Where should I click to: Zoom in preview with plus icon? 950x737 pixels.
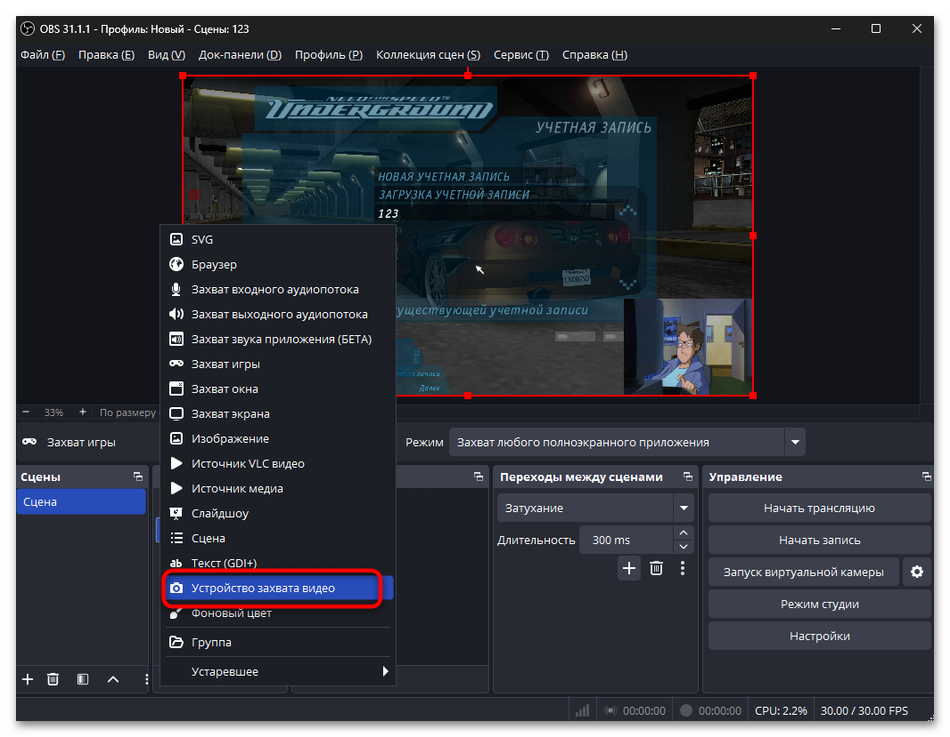click(82, 412)
